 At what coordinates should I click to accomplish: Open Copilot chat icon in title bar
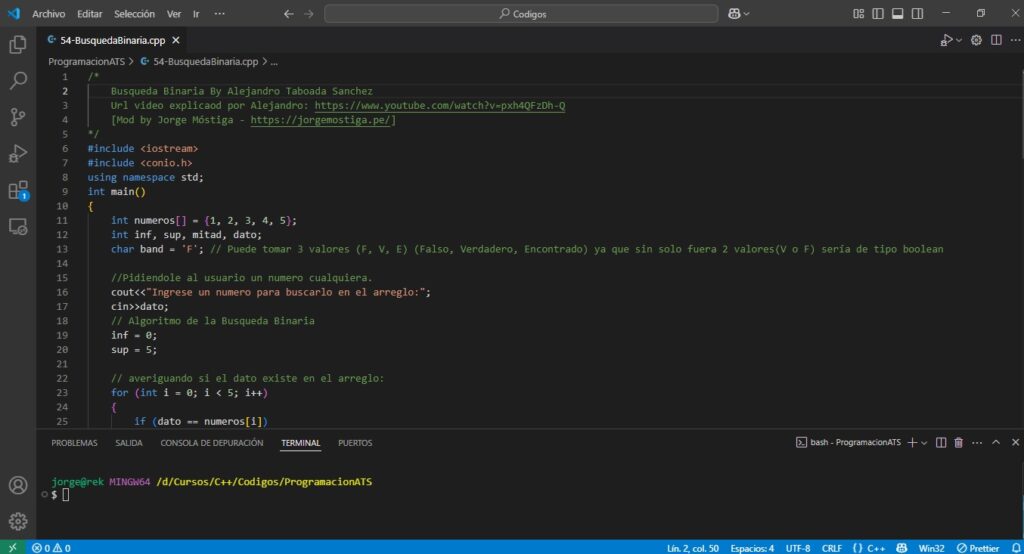(x=734, y=14)
